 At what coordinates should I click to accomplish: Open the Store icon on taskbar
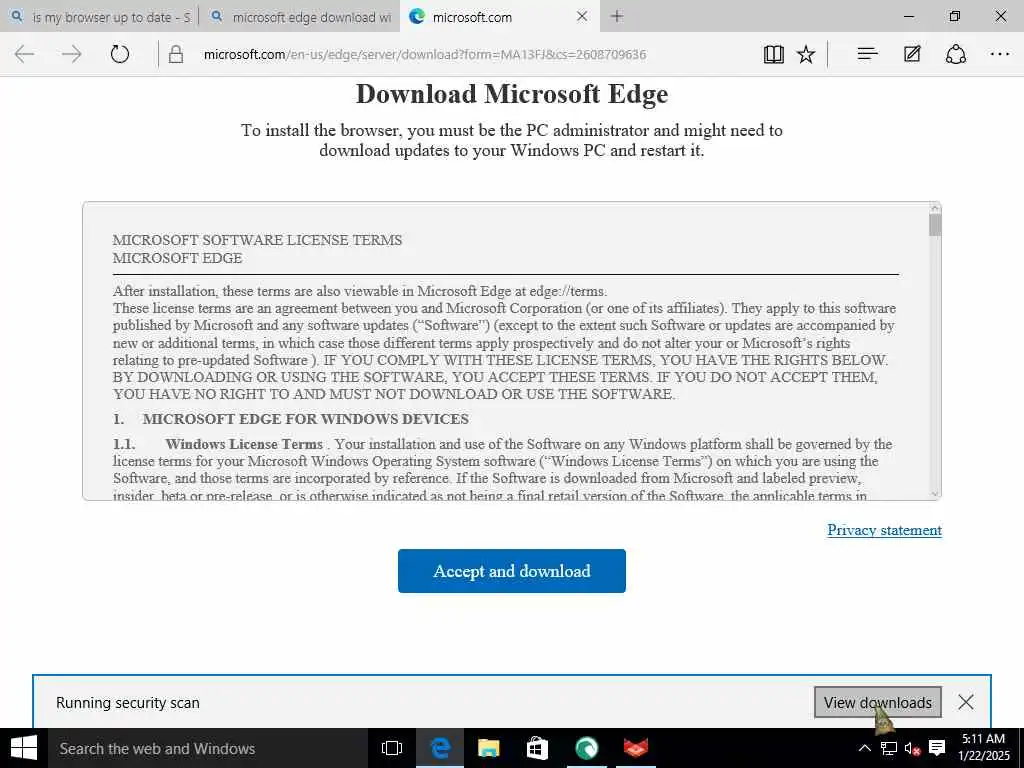pos(537,748)
